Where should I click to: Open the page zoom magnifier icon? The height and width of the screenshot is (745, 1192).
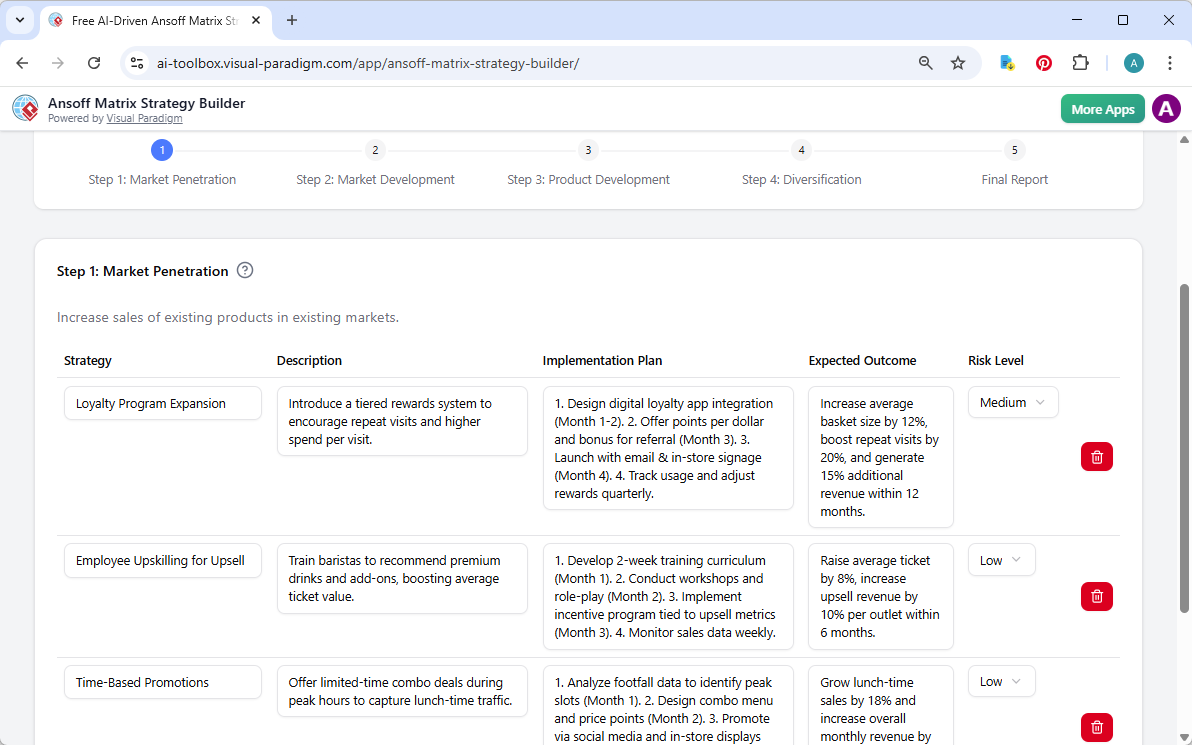(x=925, y=62)
